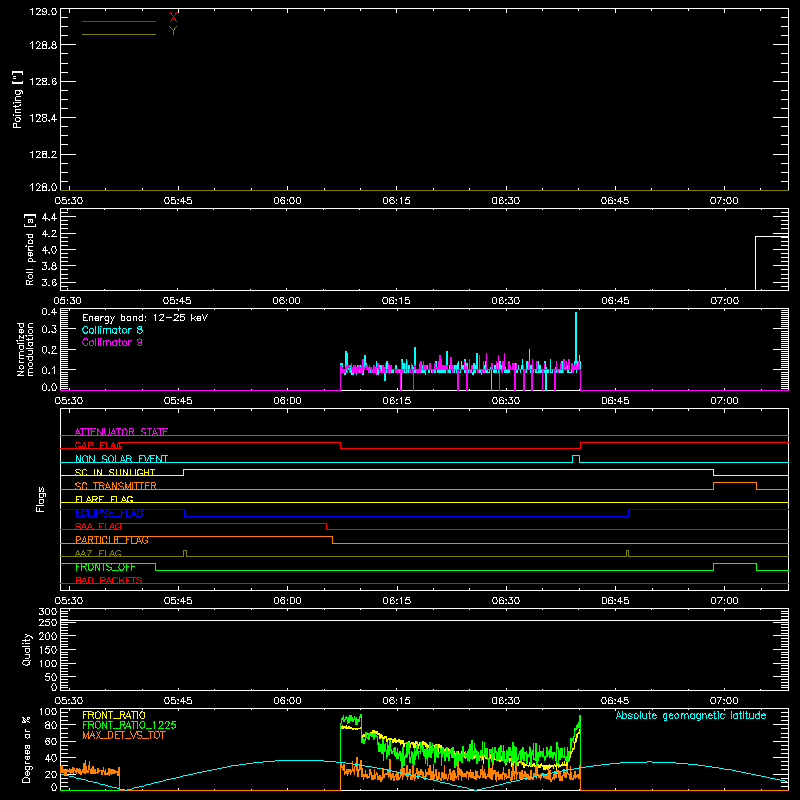
Task: Click the 'Collimator 8' legend label
Action: pos(112,330)
